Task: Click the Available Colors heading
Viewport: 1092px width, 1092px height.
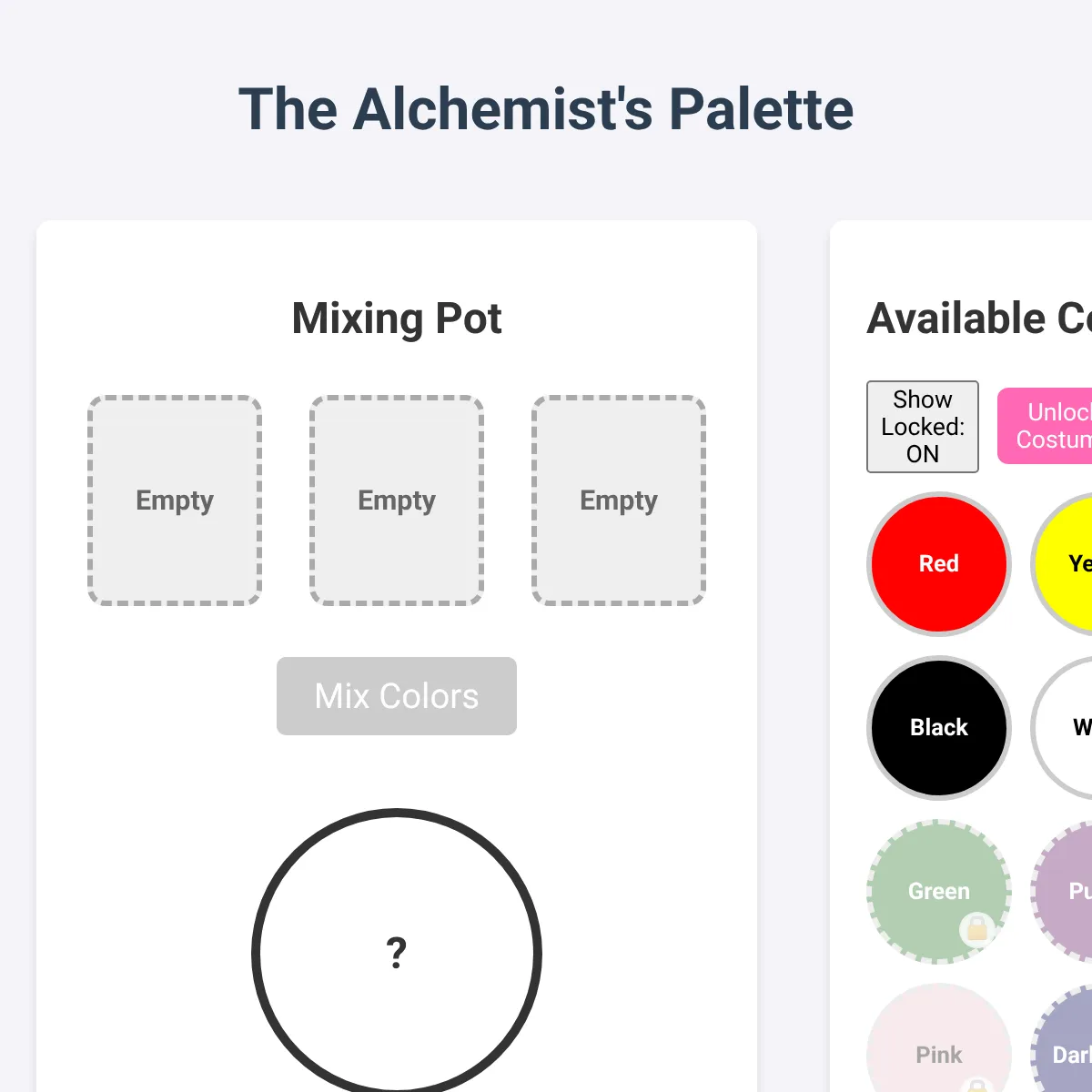Action: coord(979,318)
